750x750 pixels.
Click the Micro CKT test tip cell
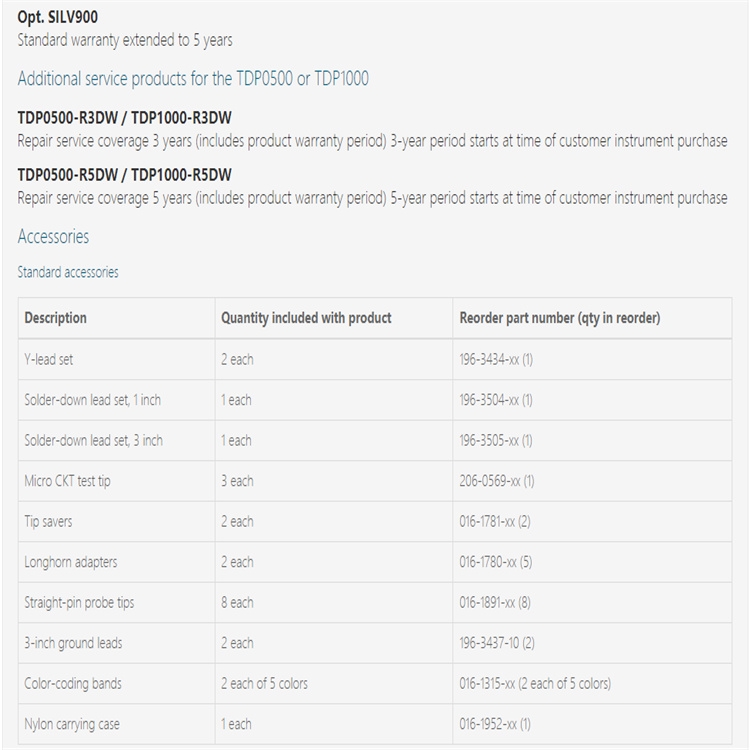coord(67,481)
